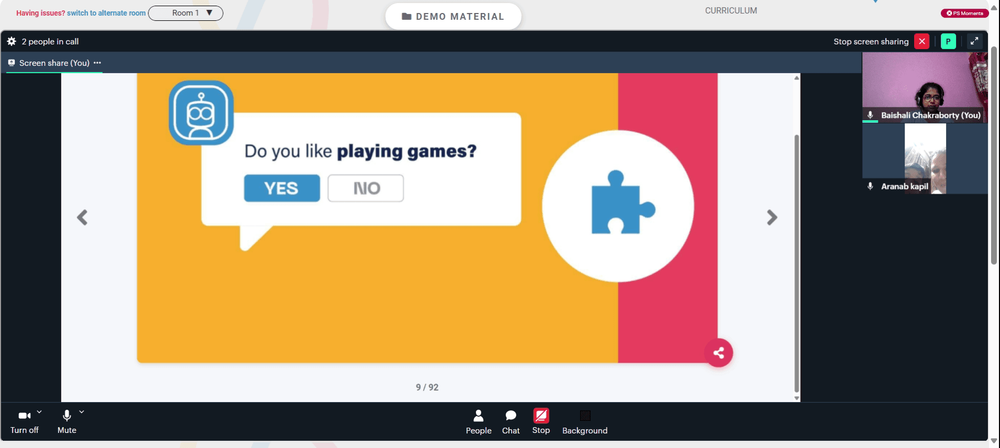Select Baishali Chakraborty video tile

925,87
